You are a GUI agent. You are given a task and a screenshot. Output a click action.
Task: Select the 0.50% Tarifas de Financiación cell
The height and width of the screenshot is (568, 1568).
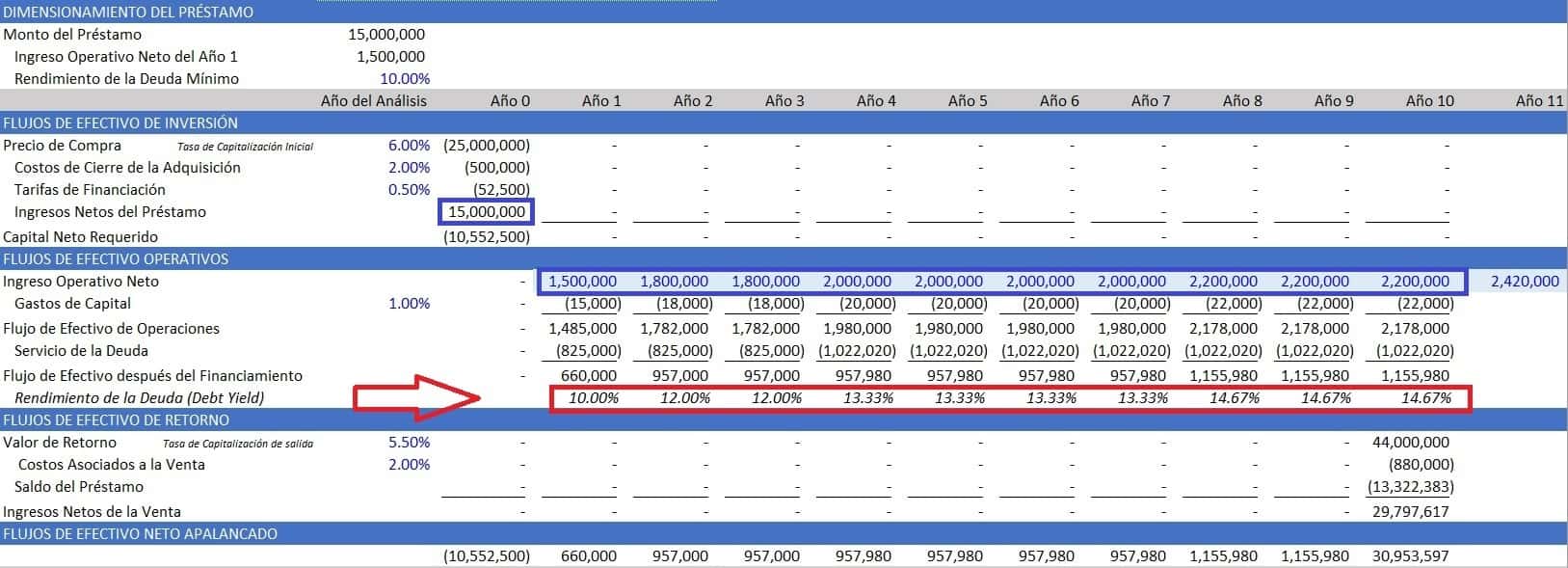[409, 189]
